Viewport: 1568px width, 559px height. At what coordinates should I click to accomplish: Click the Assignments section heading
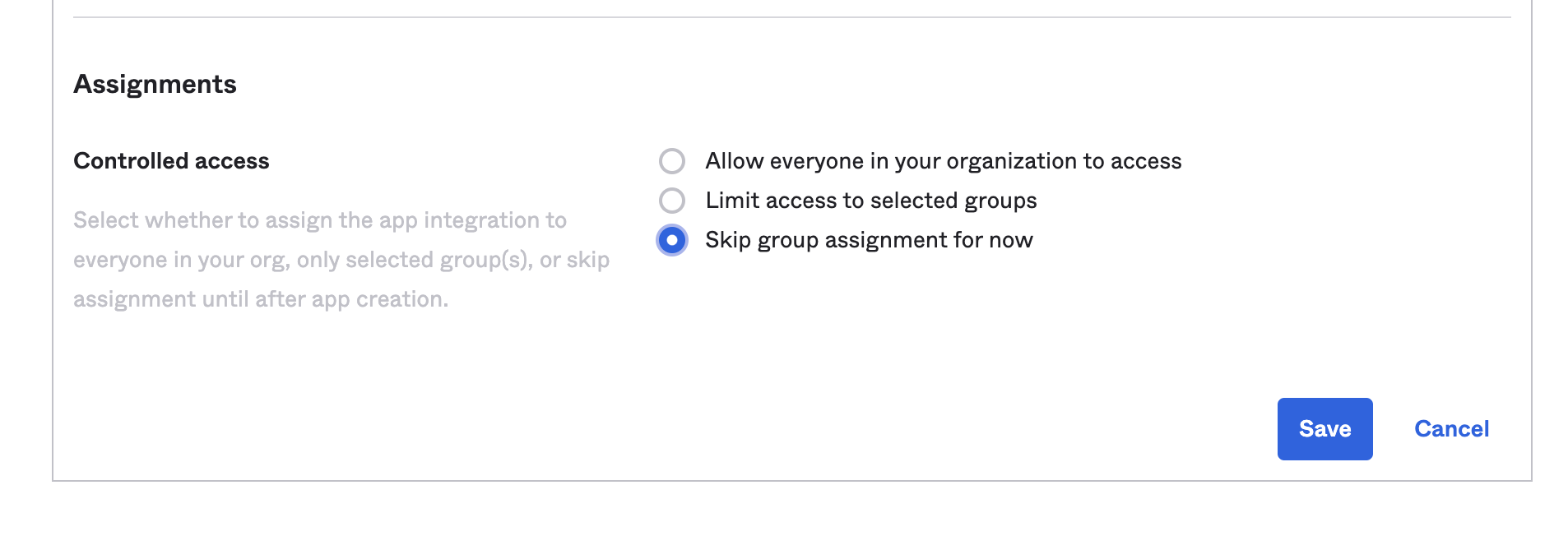(x=155, y=84)
